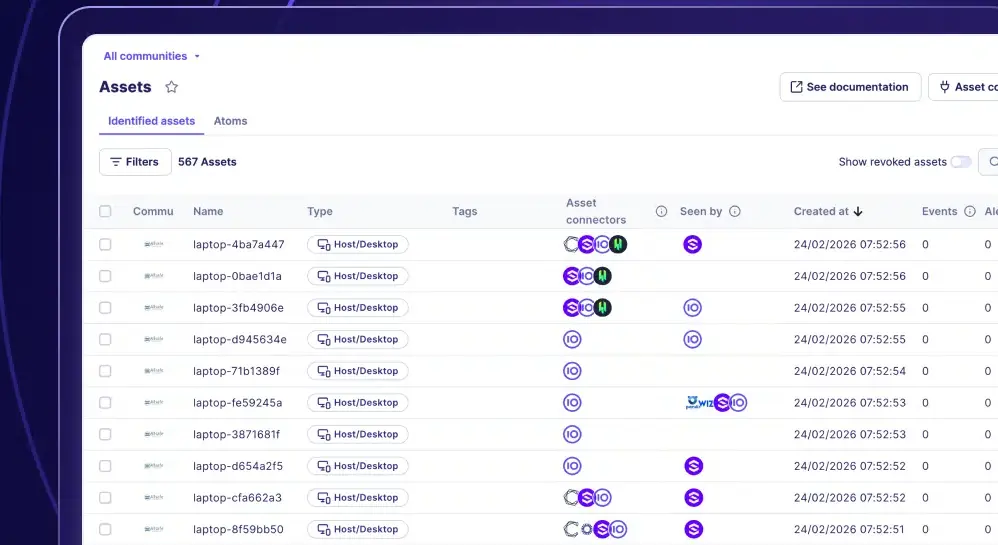The image size is (998, 545).
Task: Click green connector icon for laptop-0bae1d1a
Action: click(x=602, y=276)
